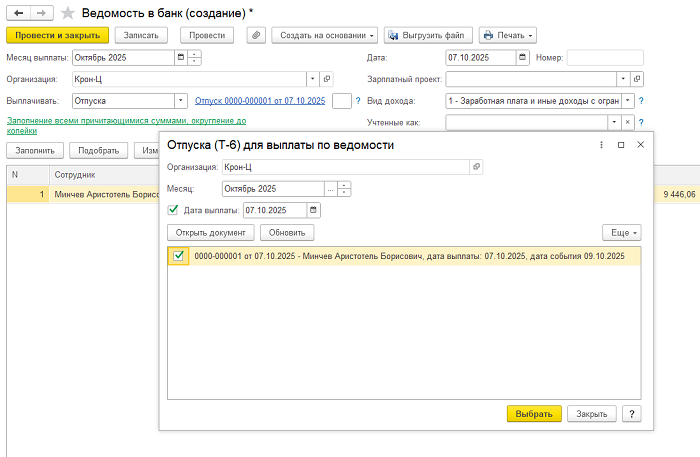The height and width of the screenshot is (457, 700).
Task: Uncheck the Дата выплаты checkbox
Action: 174,210
